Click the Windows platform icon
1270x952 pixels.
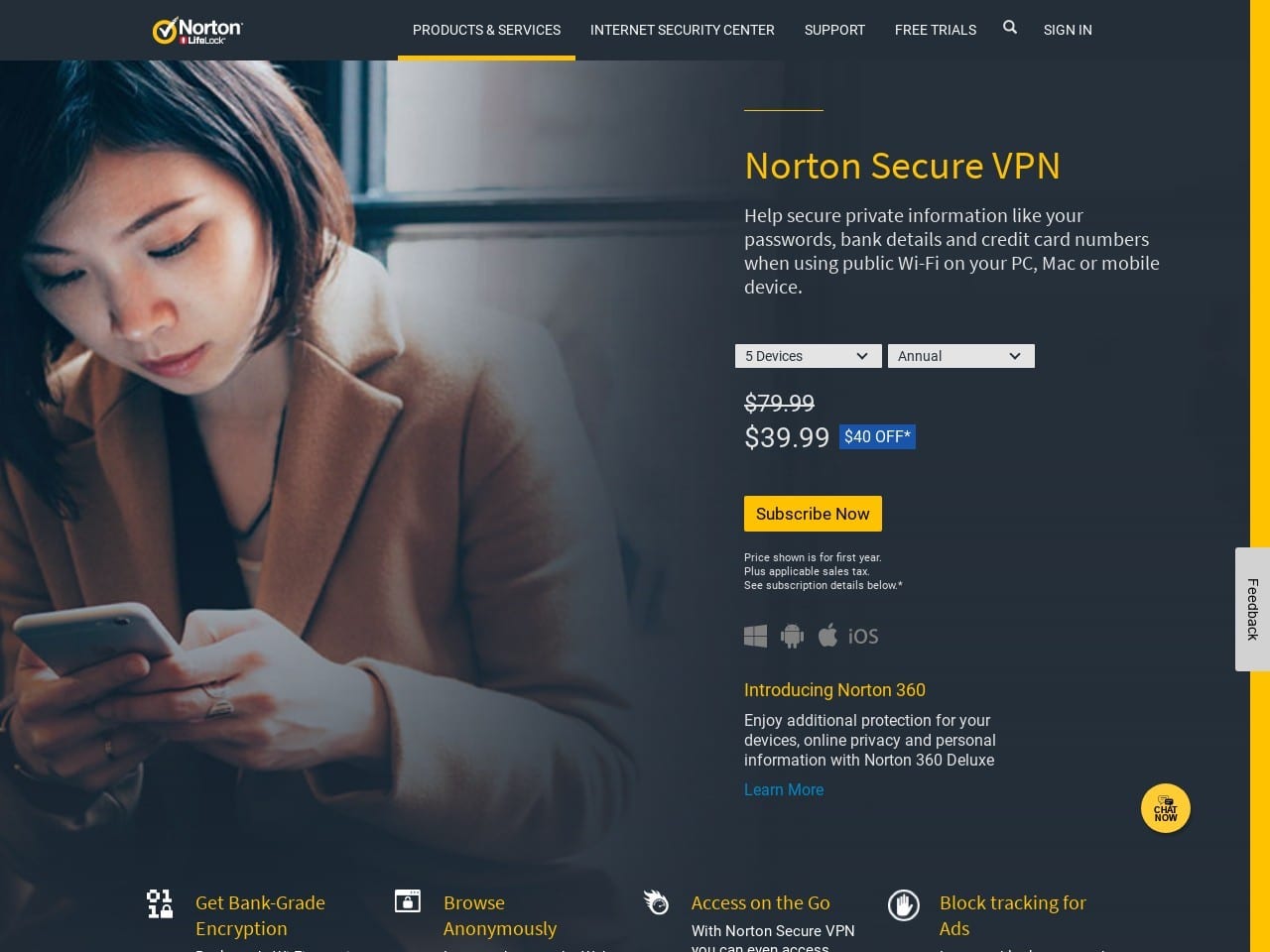coord(756,636)
